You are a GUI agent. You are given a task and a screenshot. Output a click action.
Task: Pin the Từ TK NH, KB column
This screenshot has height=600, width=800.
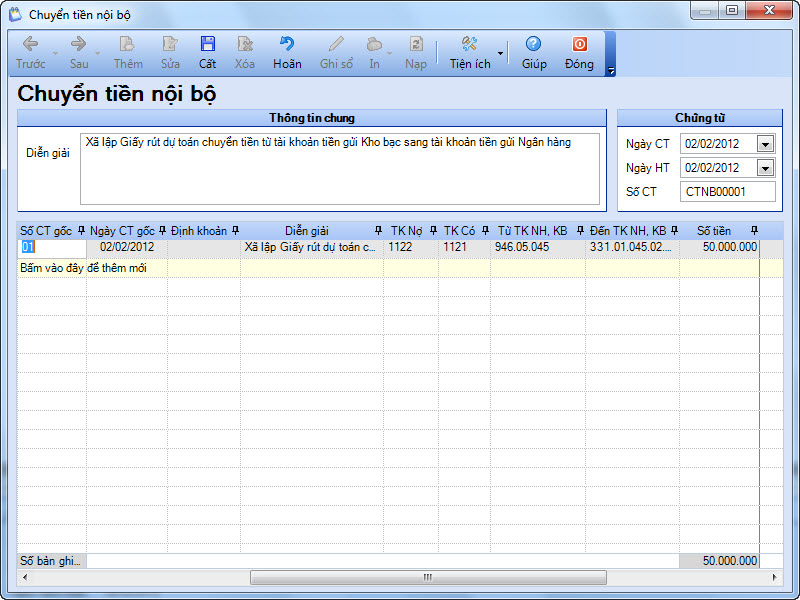tap(580, 231)
